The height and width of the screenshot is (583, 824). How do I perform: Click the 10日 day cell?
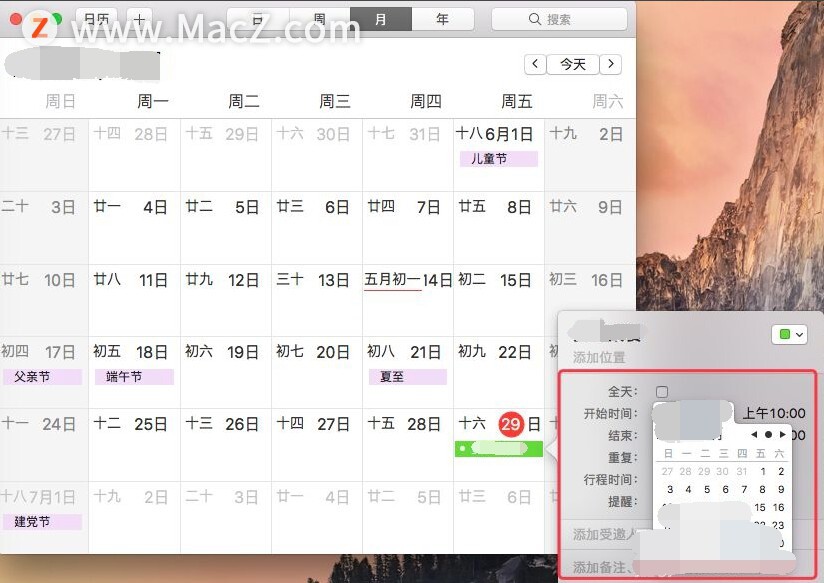pos(44,300)
